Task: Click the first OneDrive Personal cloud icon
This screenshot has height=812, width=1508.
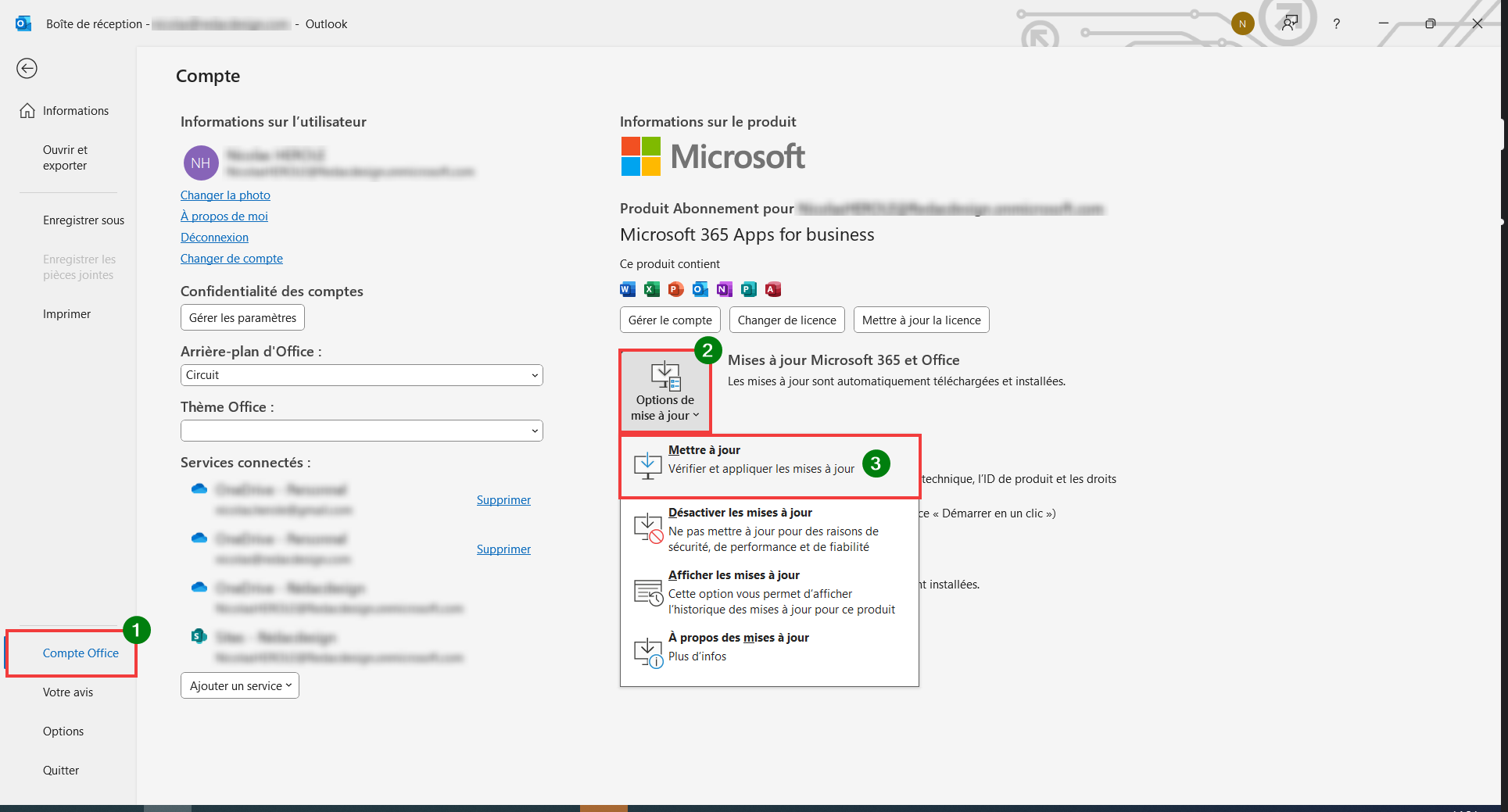Action: (199, 489)
